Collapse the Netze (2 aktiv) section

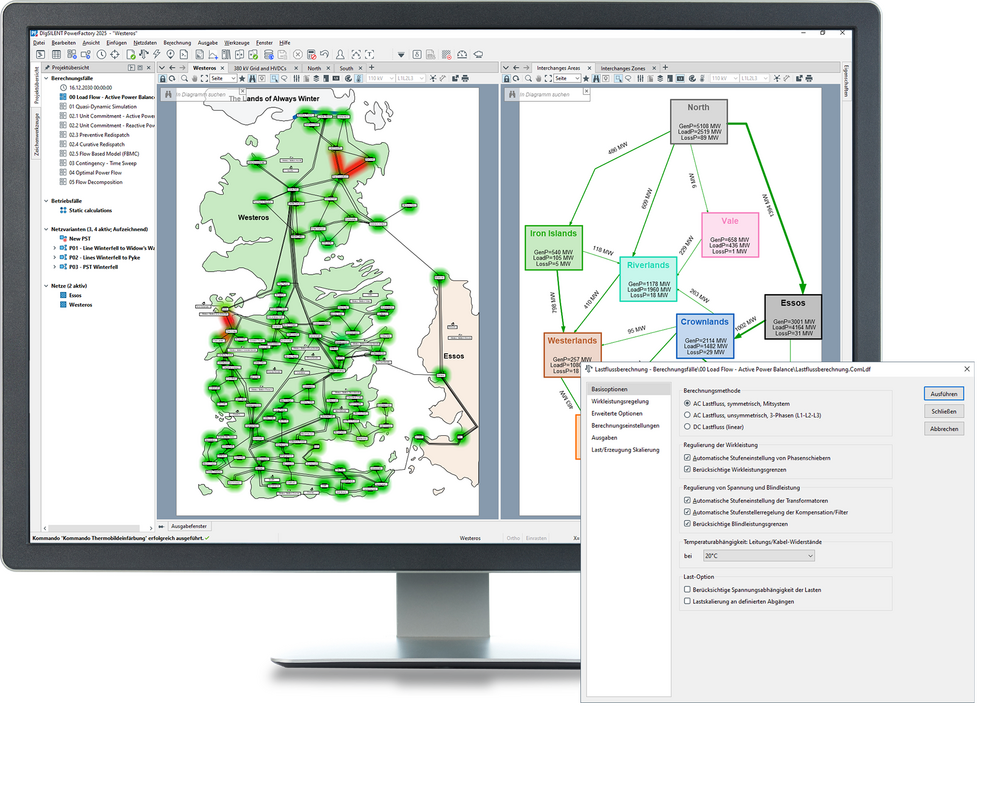click(48, 286)
